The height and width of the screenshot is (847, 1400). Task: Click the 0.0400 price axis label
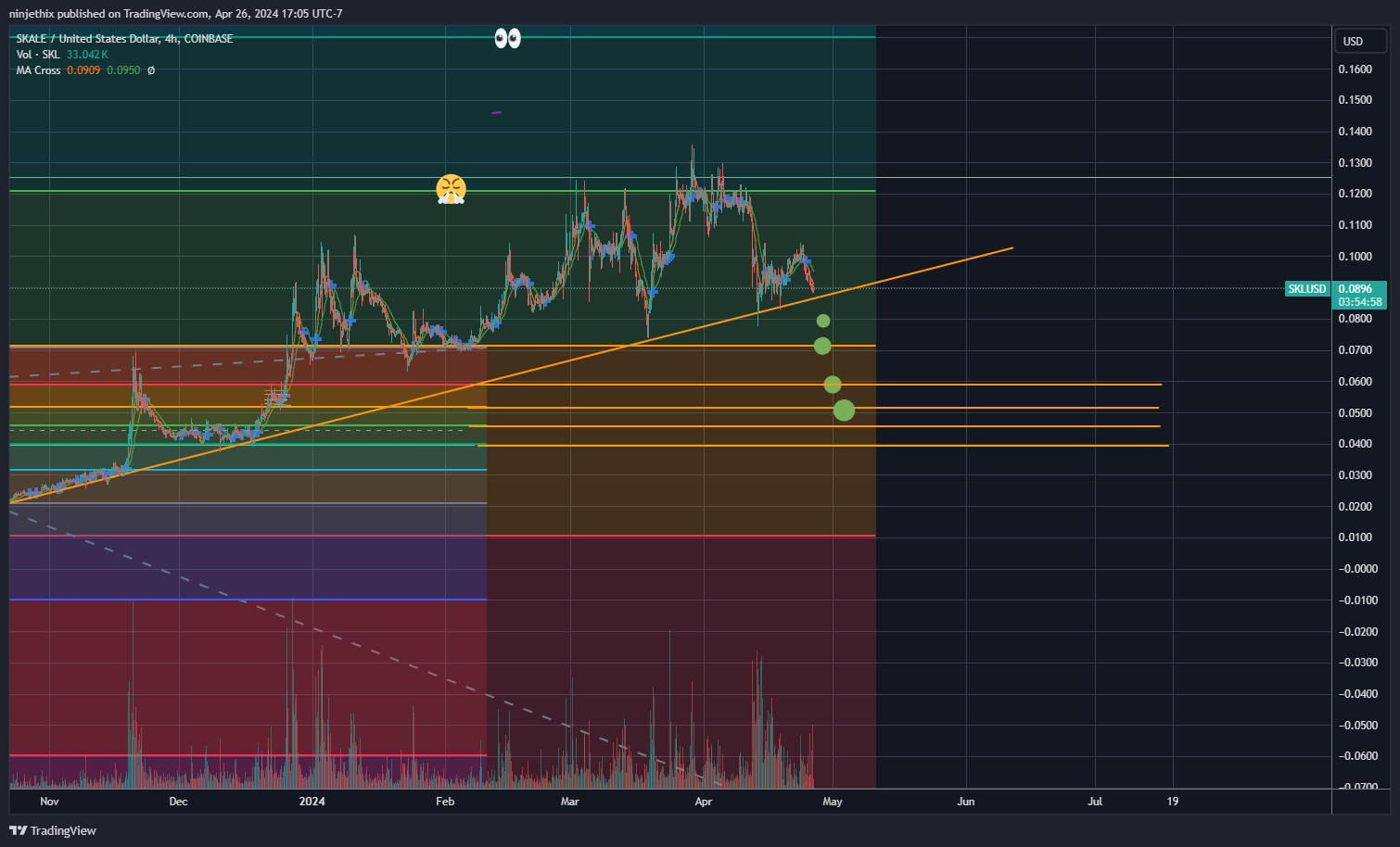click(1355, 444)
